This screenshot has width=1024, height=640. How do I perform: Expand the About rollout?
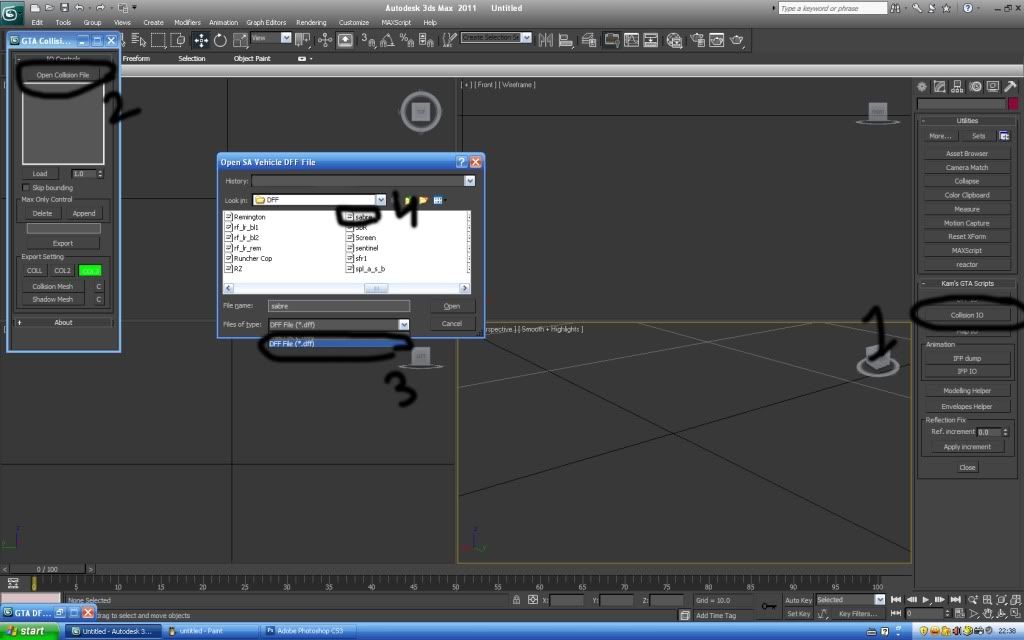coord(63,323)
